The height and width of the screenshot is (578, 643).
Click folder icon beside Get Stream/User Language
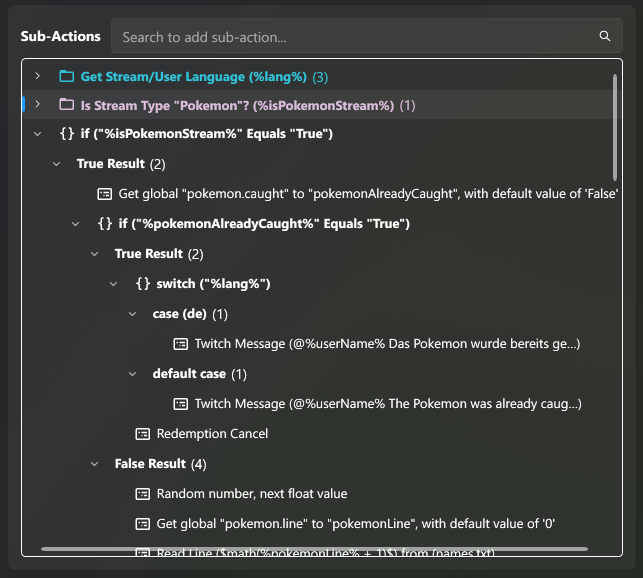[67, 76]
